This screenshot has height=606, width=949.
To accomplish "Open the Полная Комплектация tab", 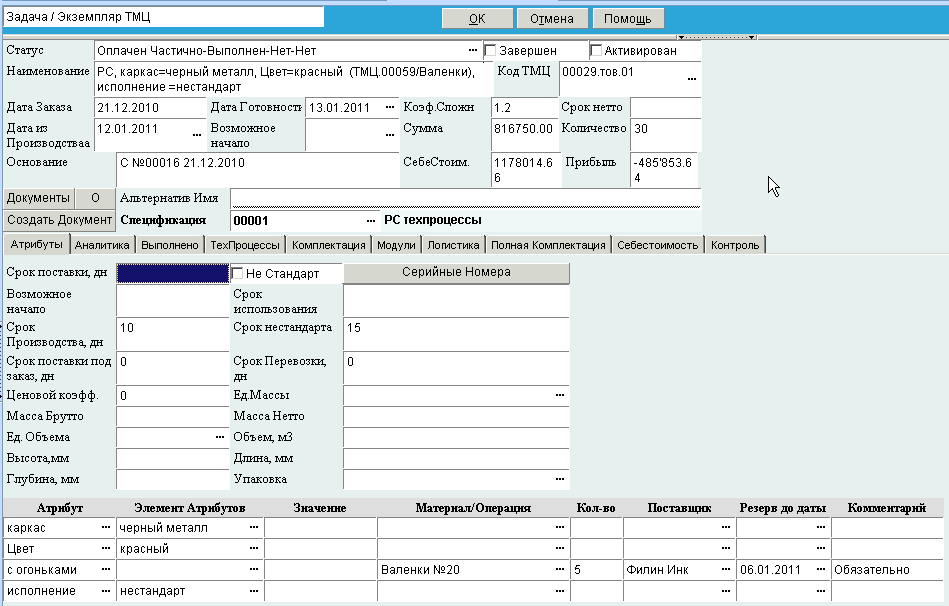I will coord(548,245).
